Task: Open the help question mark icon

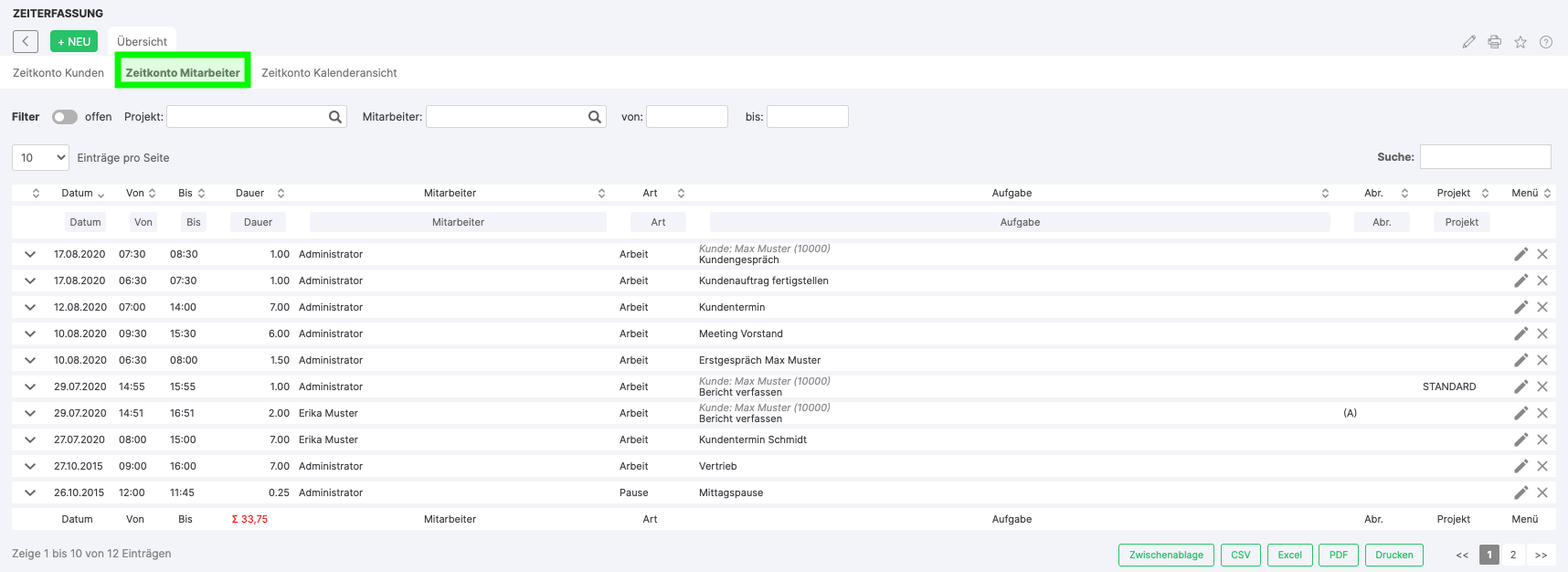Action: click(x=1546, y=42)
